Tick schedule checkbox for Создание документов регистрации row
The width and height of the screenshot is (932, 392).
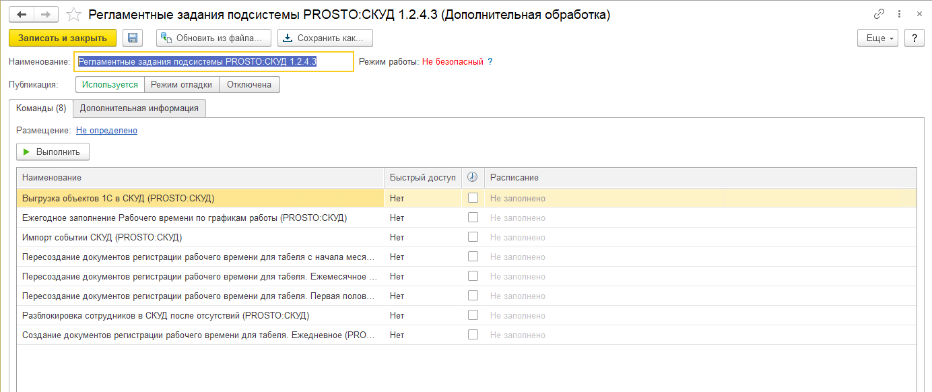point(473,334)
